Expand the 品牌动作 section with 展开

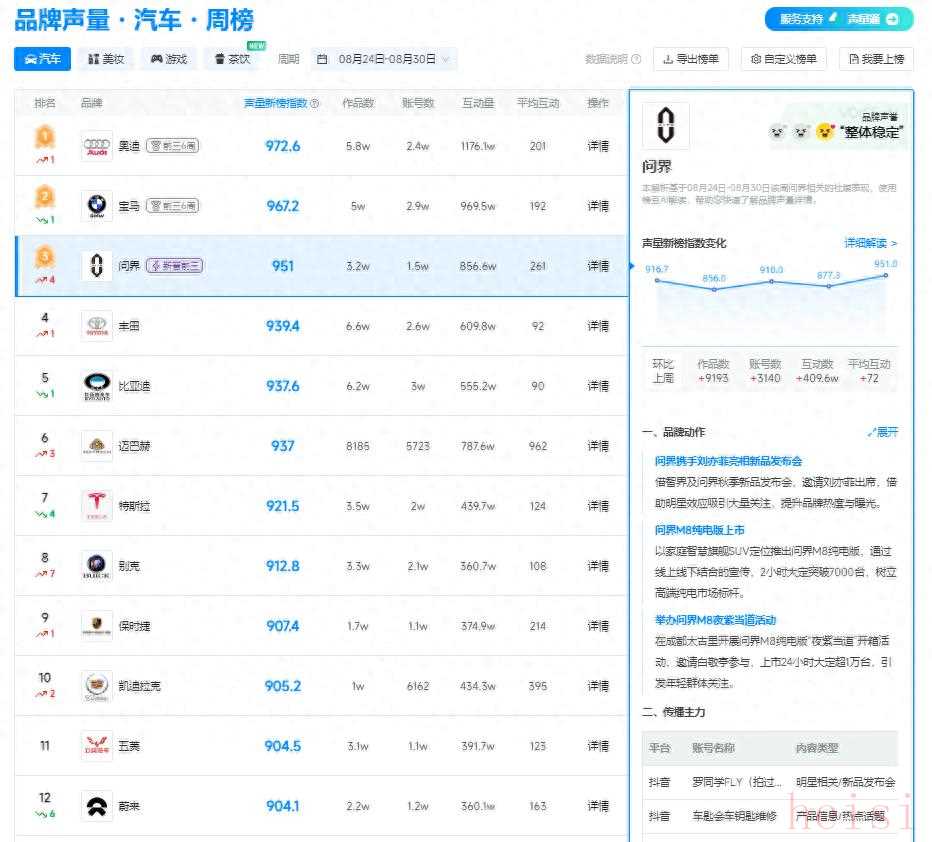(x=883, y=432)
